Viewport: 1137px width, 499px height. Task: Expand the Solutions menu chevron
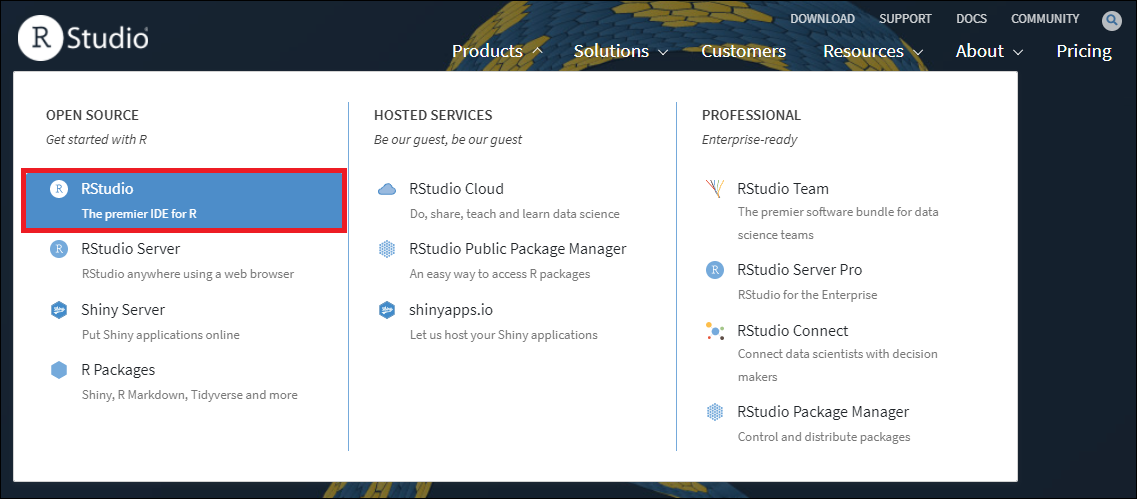click(x=663, y=52)
